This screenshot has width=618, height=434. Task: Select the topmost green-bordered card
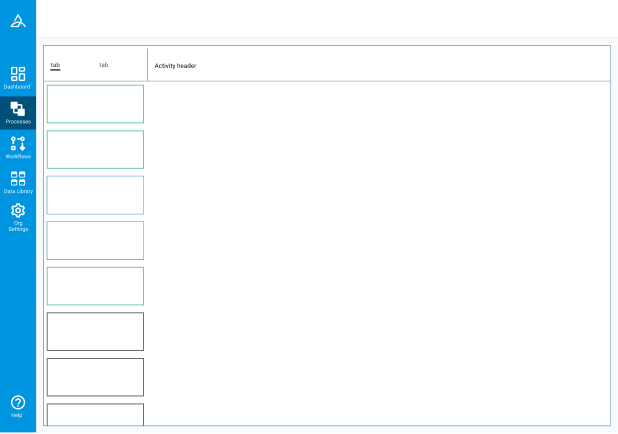pos(95,104)
